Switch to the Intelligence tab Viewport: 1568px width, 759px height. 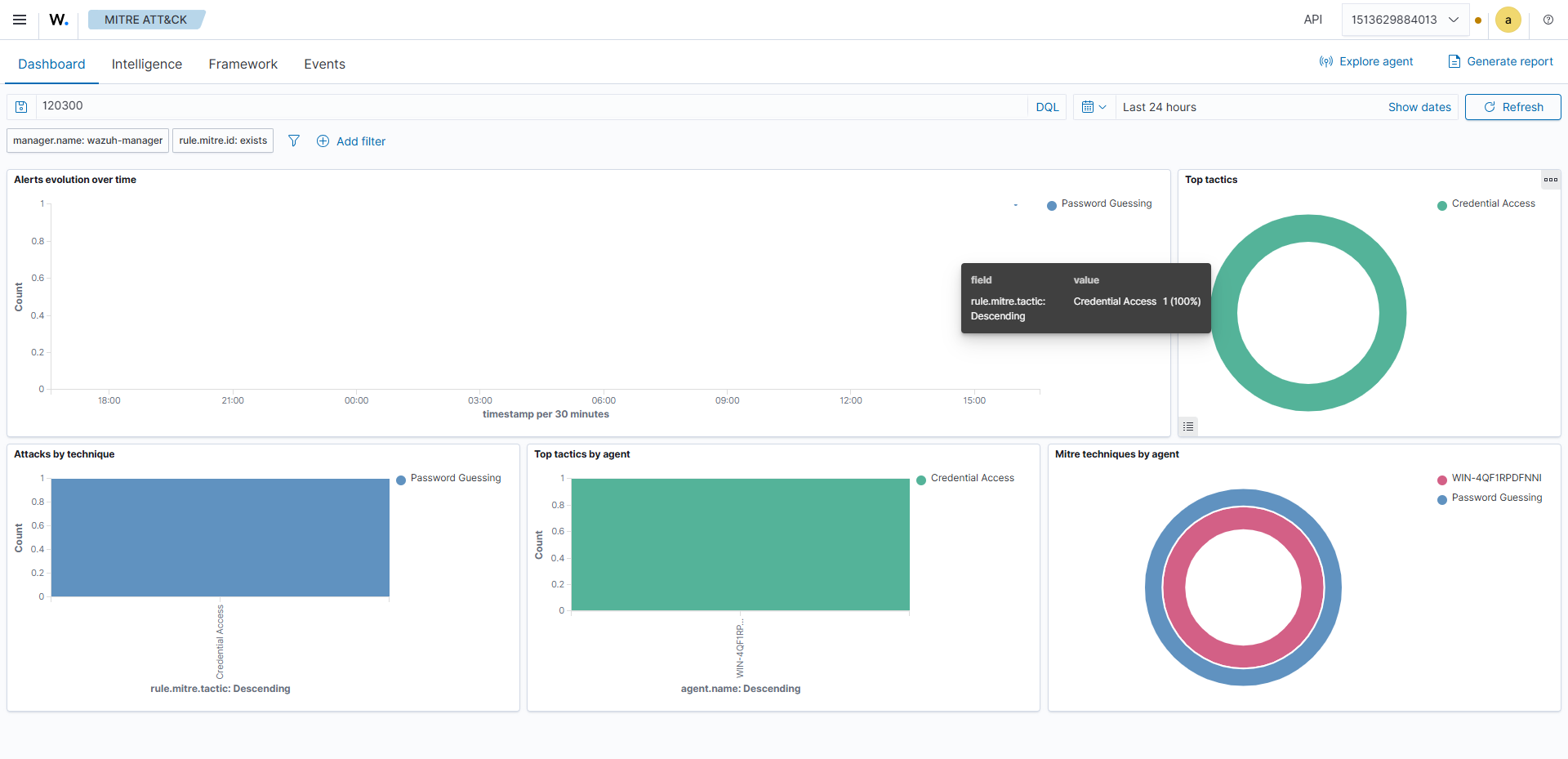[147, 64]
